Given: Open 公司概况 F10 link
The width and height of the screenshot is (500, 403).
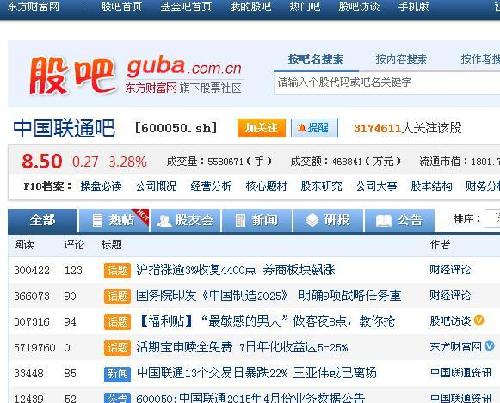Looking at the screenshot, I should 156,186.
